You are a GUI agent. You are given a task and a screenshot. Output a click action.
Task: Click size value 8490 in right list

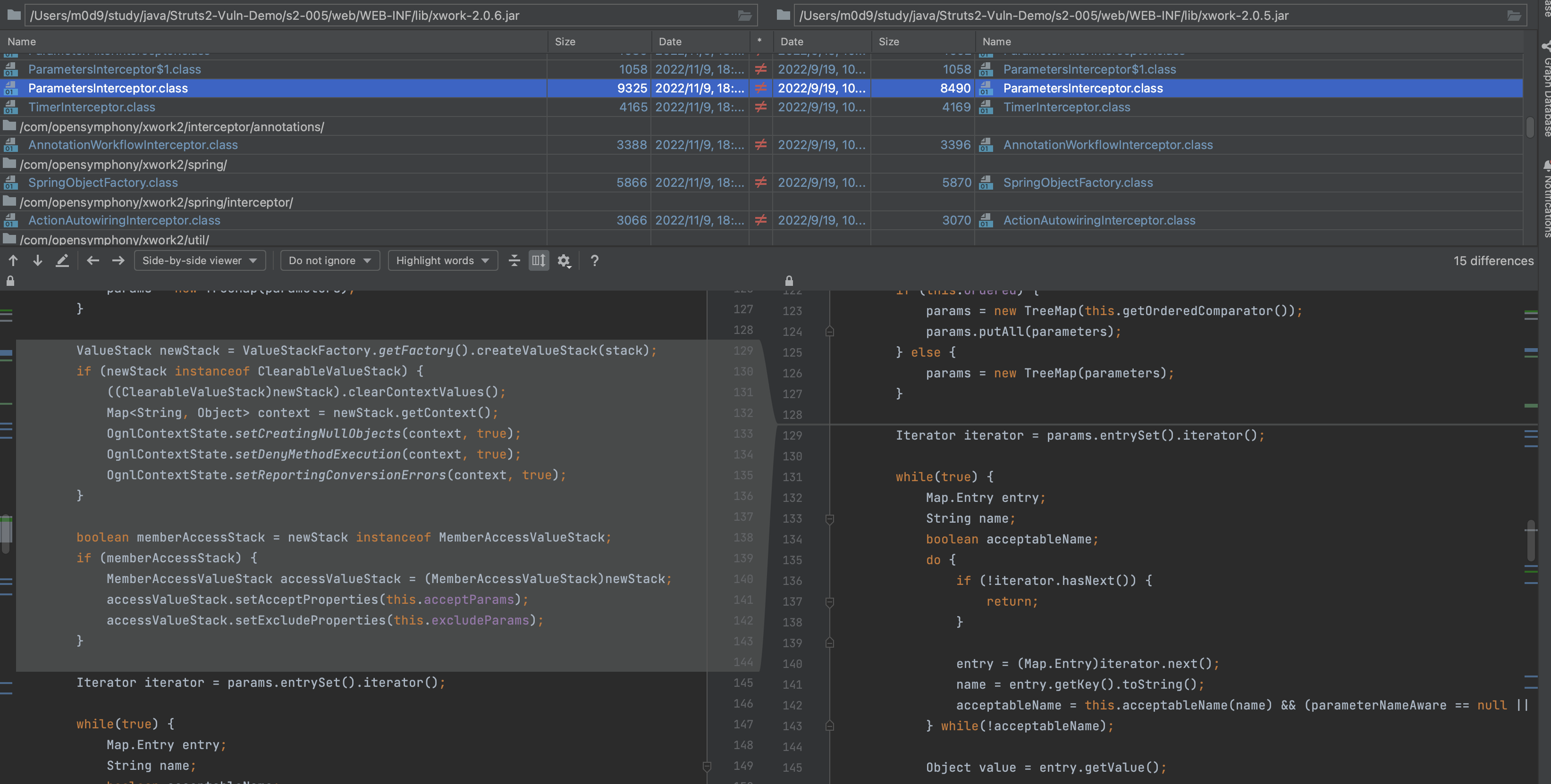point(955,88)
